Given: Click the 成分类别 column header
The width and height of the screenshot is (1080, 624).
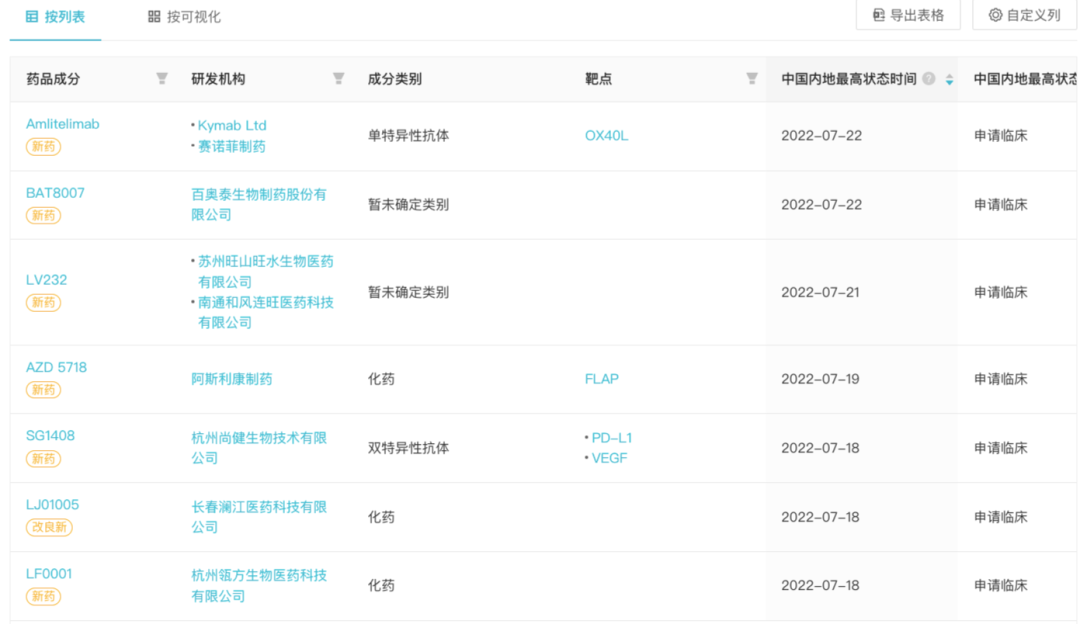Looking at the screenshot, I should [x=395, y=79].
